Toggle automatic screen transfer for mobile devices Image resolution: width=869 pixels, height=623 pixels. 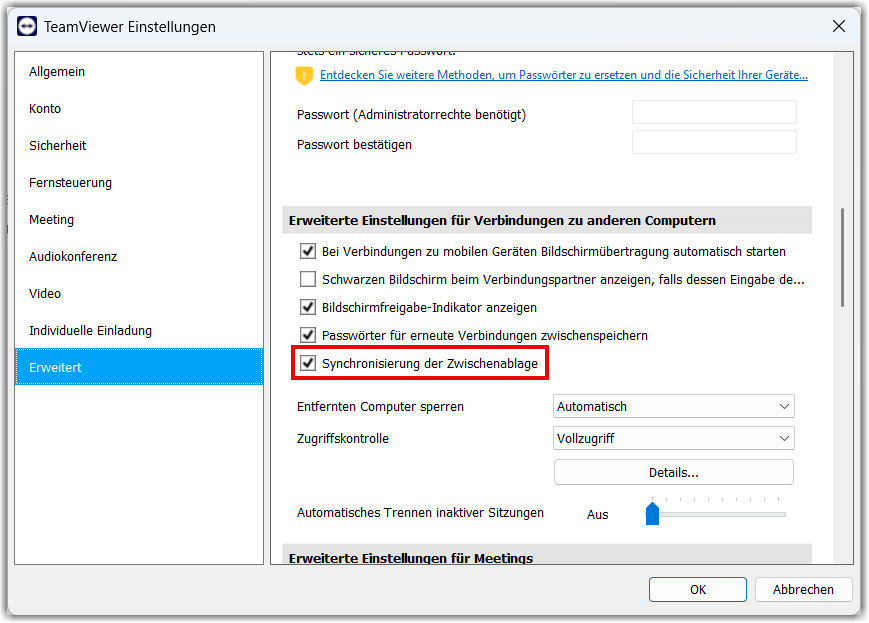point(308,251)
